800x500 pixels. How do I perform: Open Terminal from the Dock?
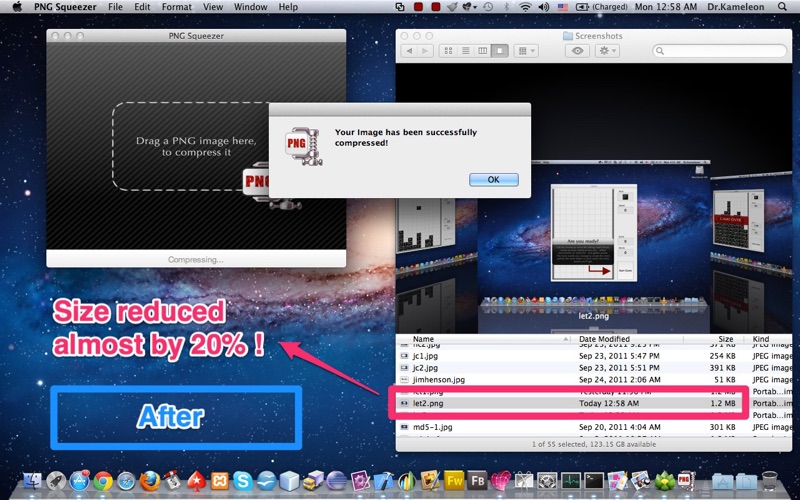coord(594,480)
